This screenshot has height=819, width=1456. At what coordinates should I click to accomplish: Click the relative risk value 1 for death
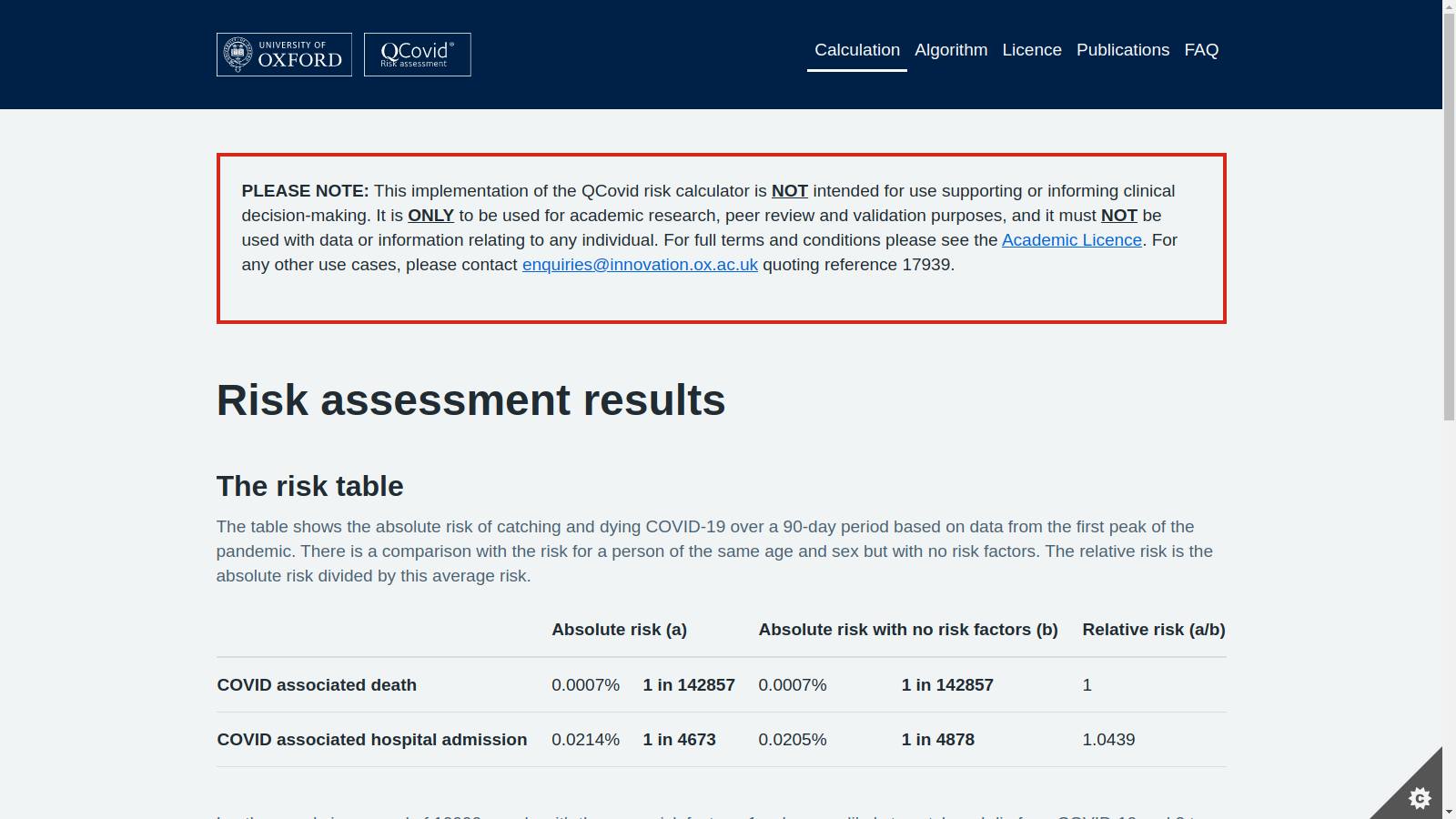point(1087,685)
